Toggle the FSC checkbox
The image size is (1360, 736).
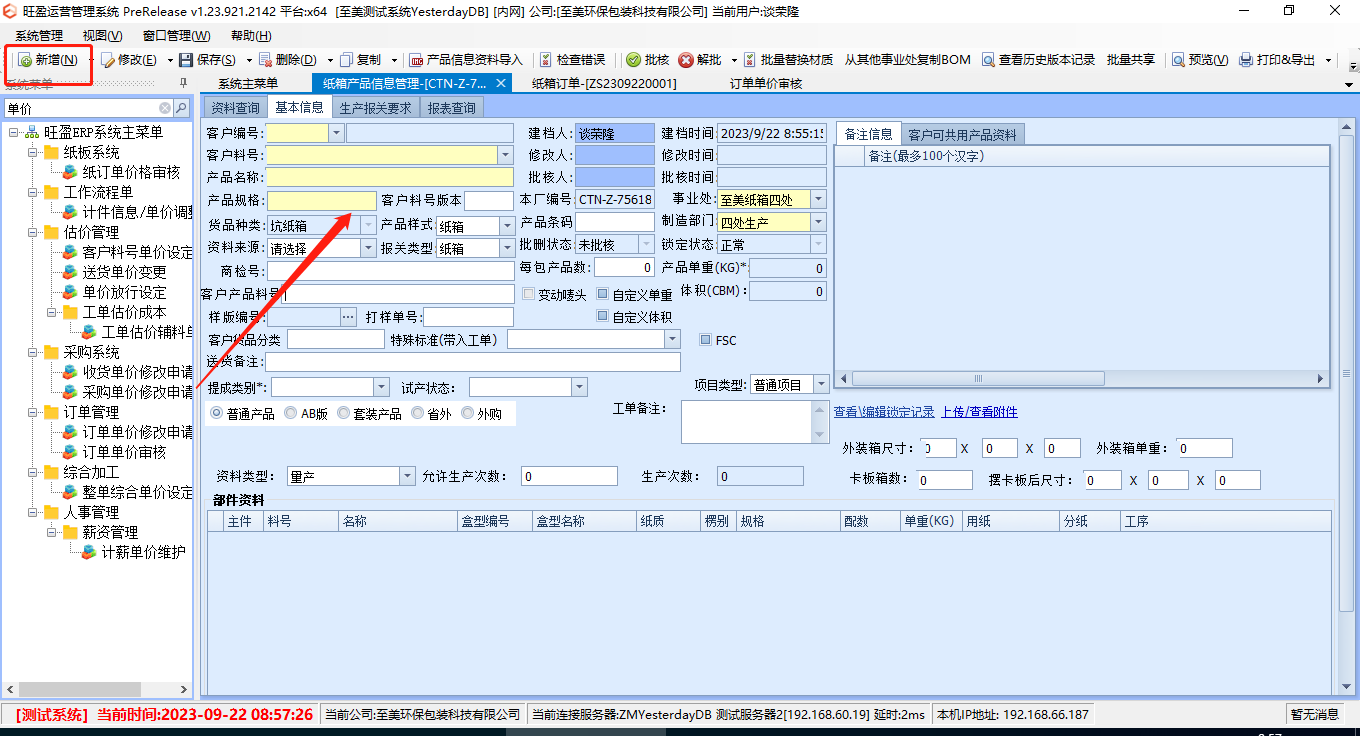705,340
